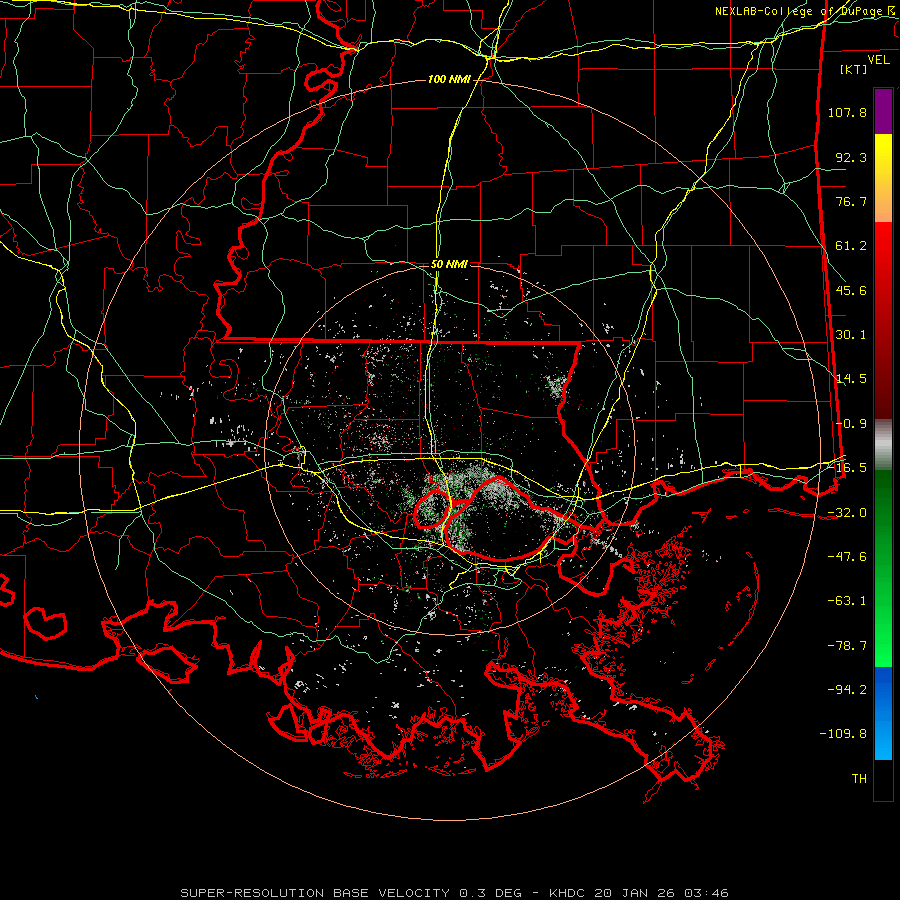Click the -47.6 velocity scale value
The image size is (900, 900).
point(847,557)
